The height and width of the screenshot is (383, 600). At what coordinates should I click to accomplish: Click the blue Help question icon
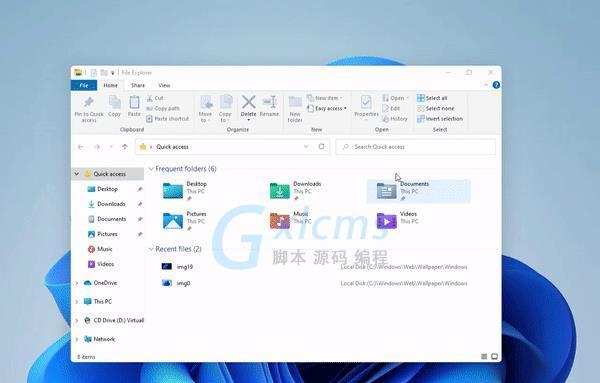point(496,85)
